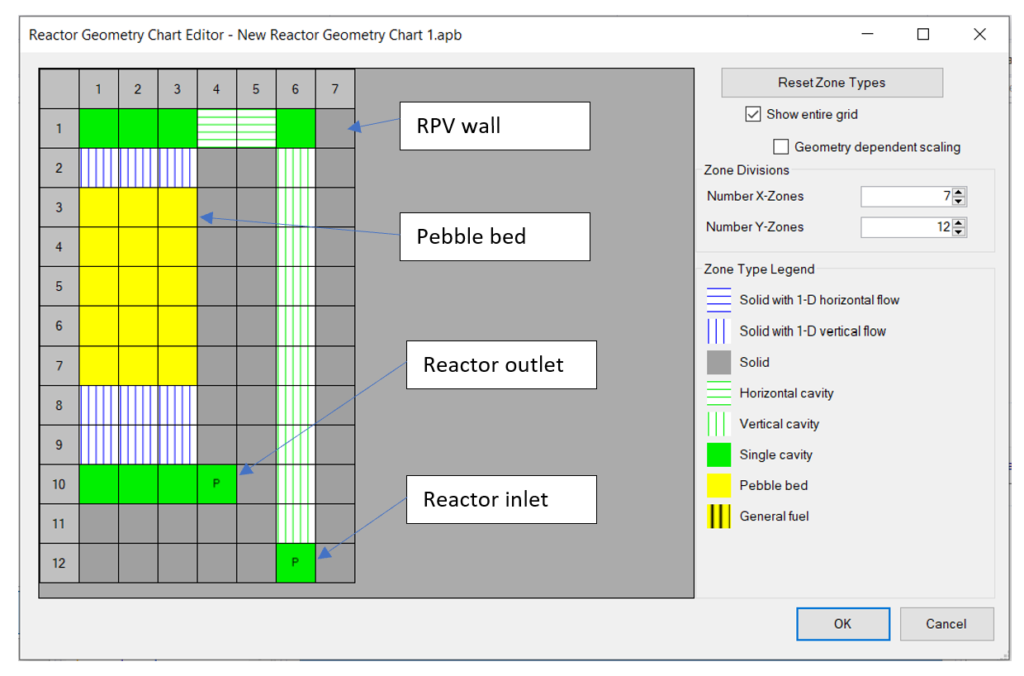Select the green cell at row 1 column 6
1024x676 pixels.
click(x=295, y=129)
